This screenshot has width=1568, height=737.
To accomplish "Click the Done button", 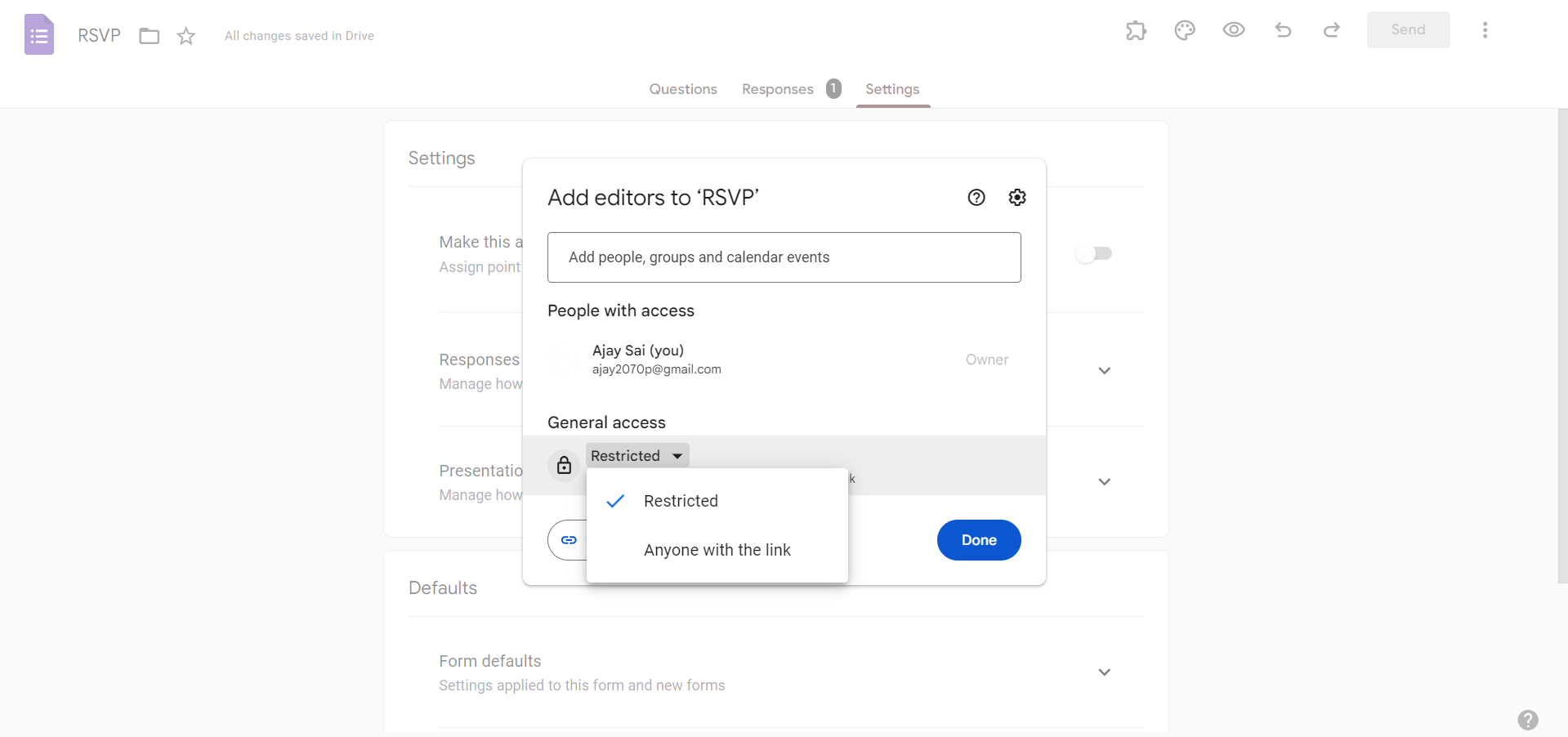I will (979, 540).
